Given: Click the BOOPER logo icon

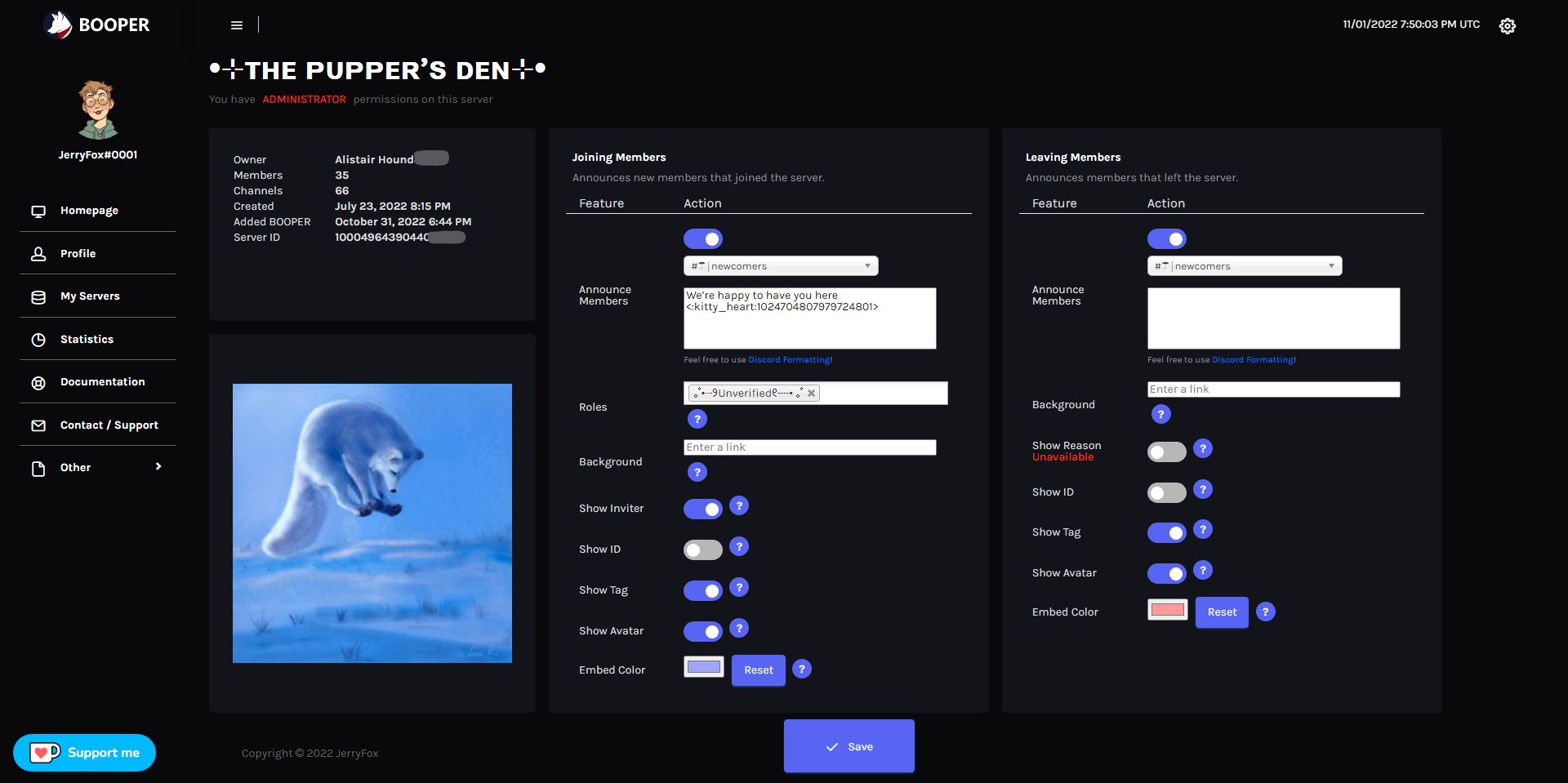Looking at the screenshot, I should coord(59,24).
